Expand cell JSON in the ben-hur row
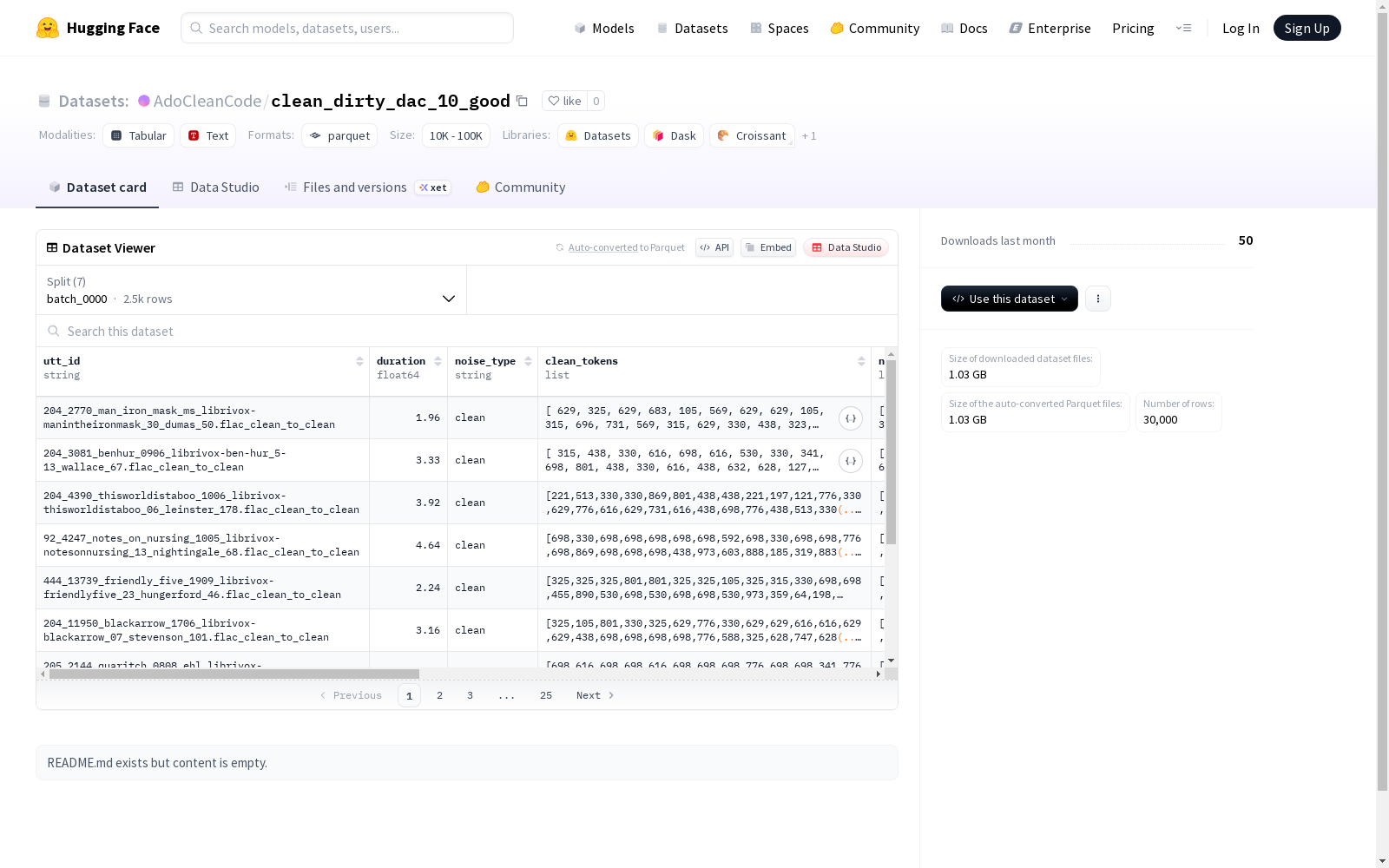The height and width of the screenshot is (868, 1389). (x=851, y=461)
